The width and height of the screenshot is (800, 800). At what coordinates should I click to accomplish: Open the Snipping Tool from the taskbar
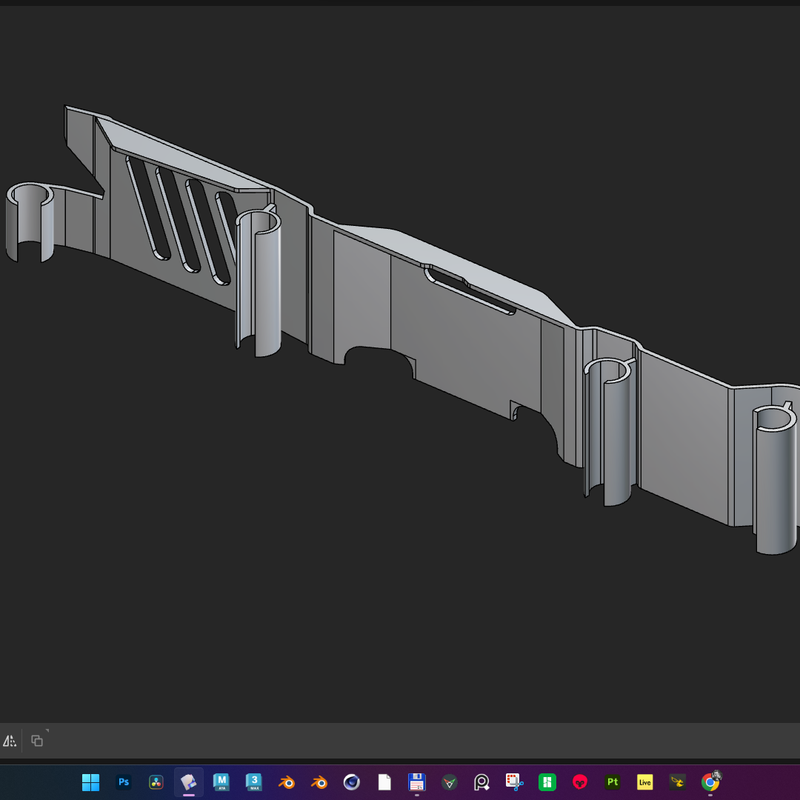(x=514, y=782)
